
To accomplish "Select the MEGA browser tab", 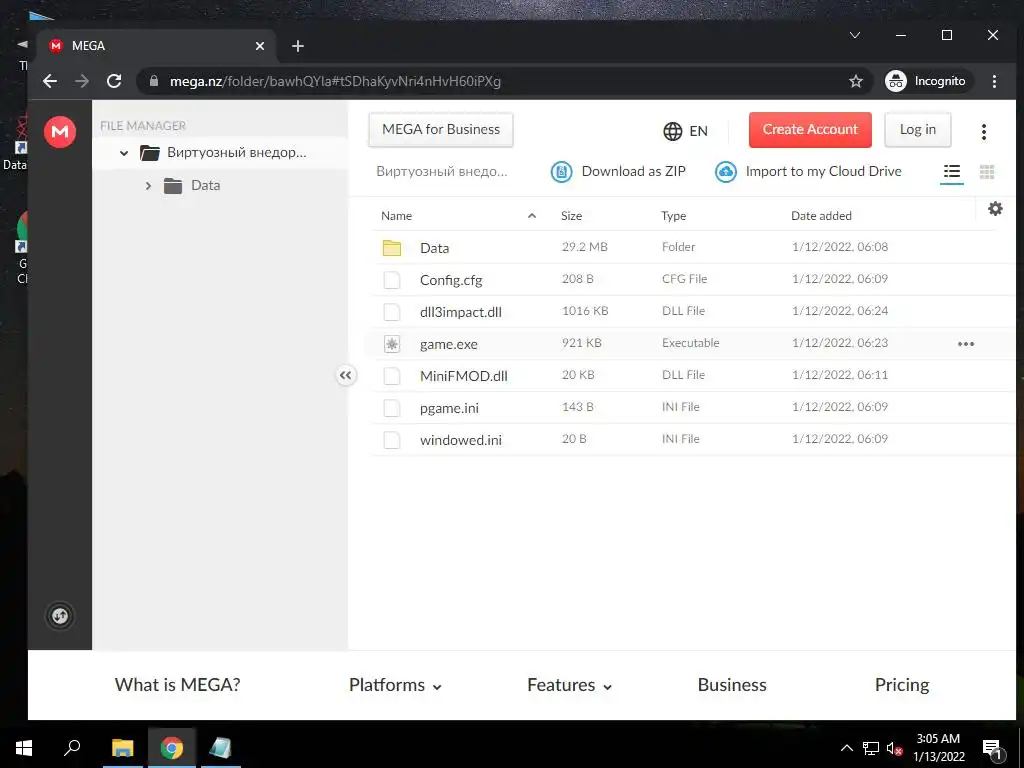I will point(157,46).
